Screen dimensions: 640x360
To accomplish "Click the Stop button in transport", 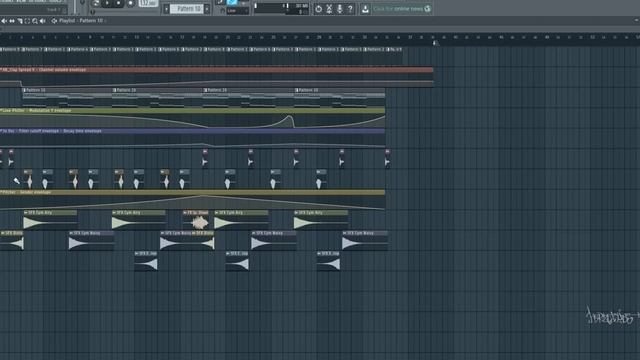I will pos(119,3).
